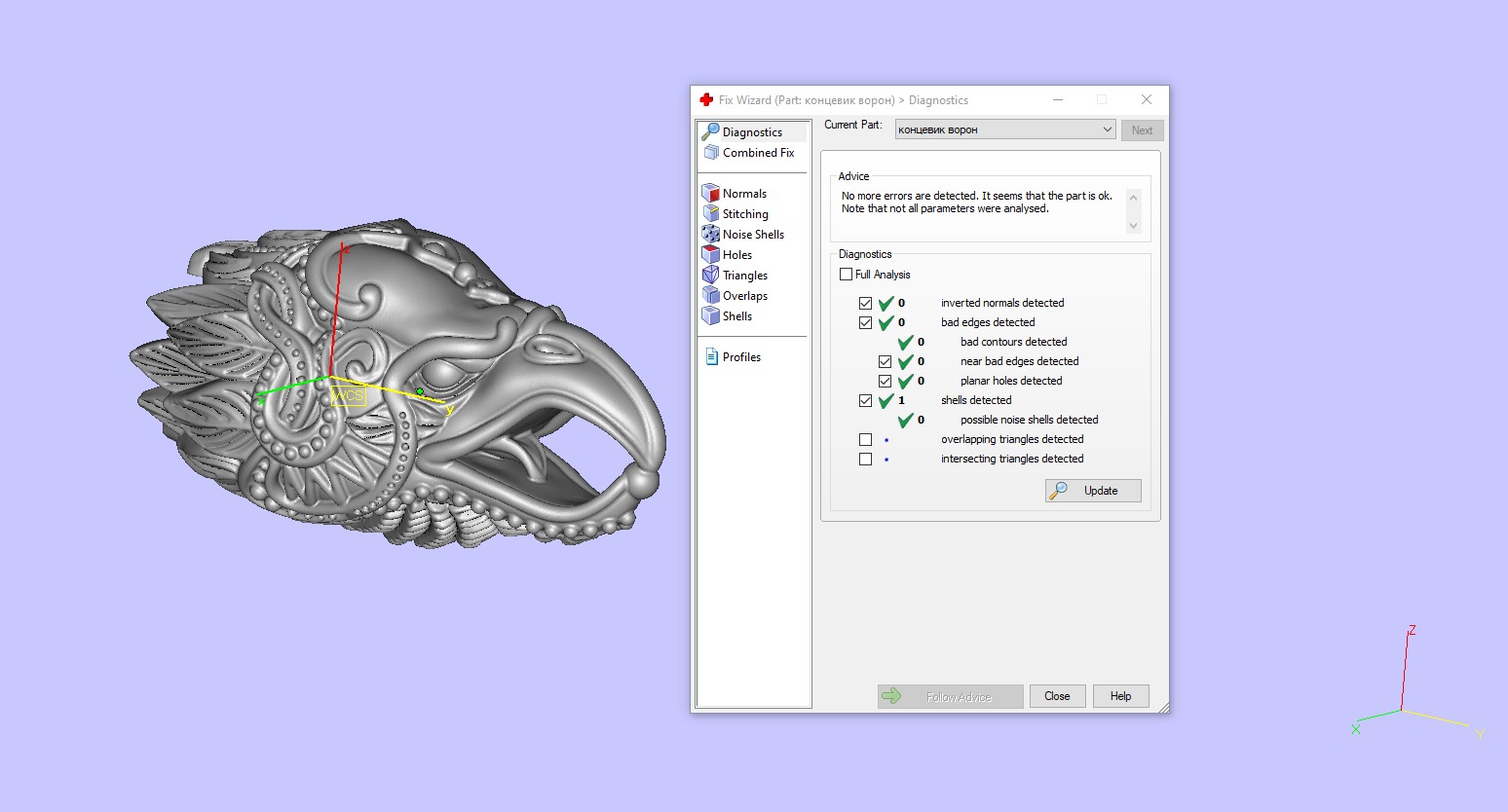Uncheck the shells detected checkbox
Screen dimensions: 1508x812
pyautogui.click(x=865, y=400)
